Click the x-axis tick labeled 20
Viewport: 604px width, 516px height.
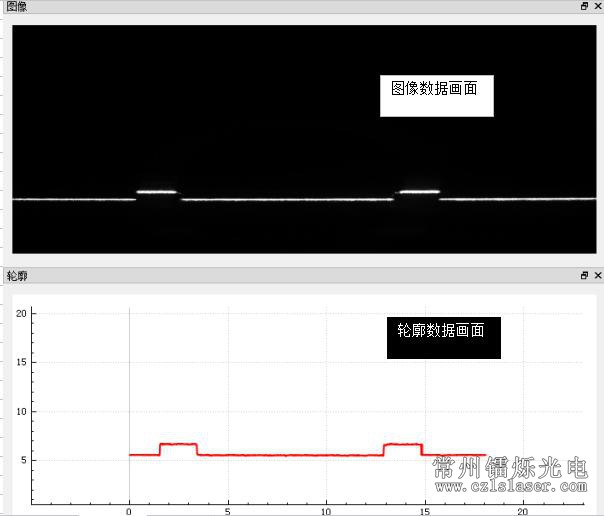click(x=522, y=510)
